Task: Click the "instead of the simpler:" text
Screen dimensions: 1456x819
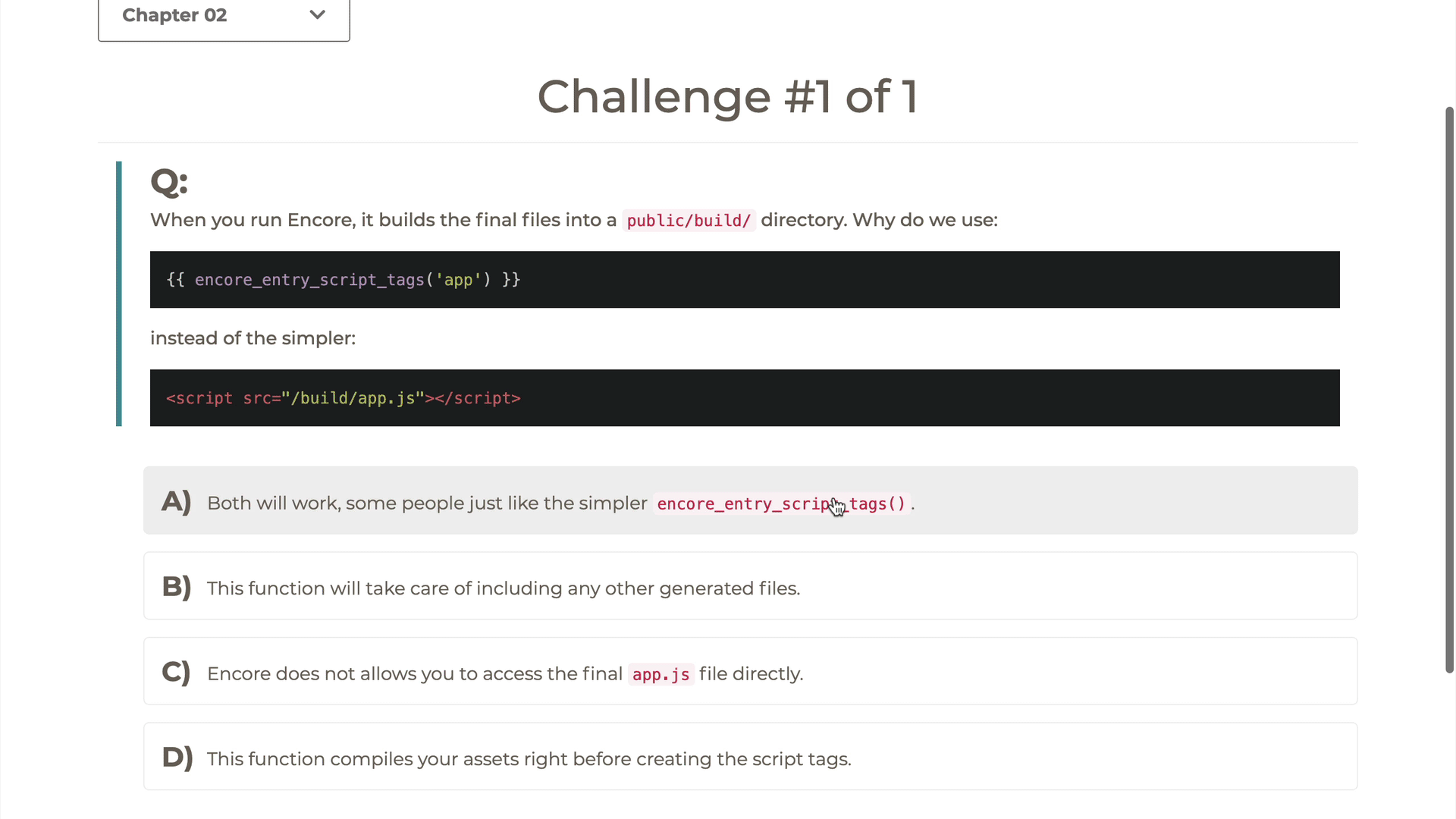Action: point(253,338)
